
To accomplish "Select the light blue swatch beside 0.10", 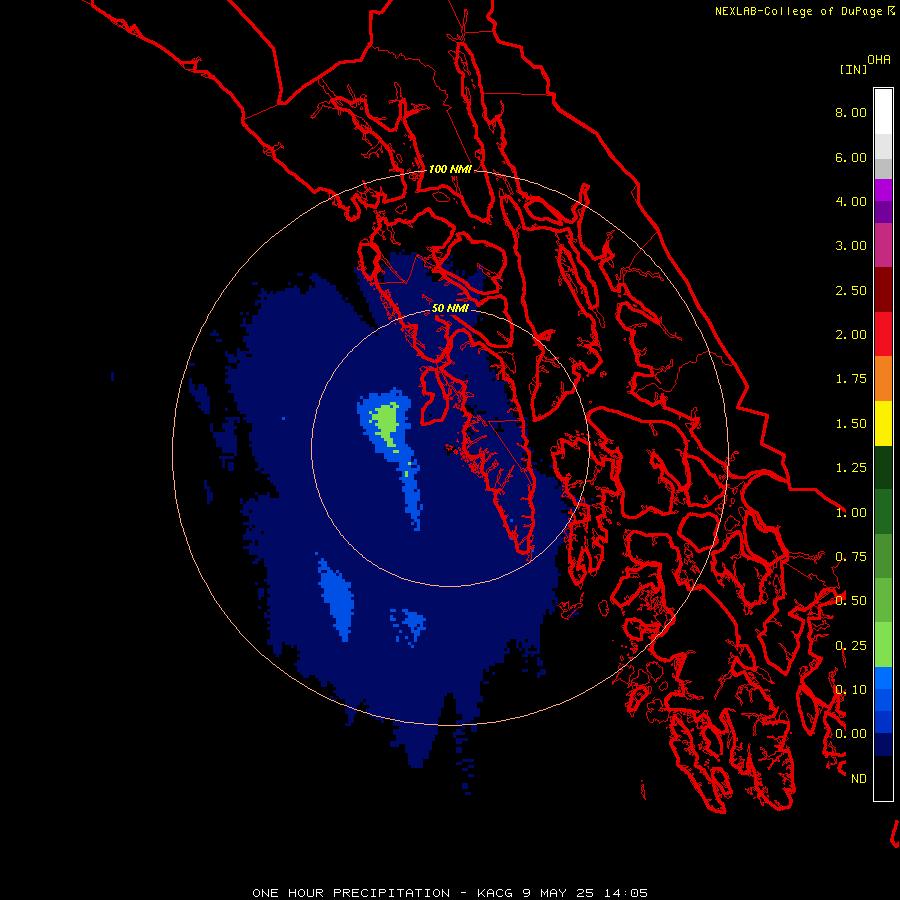I will [883, 678].
